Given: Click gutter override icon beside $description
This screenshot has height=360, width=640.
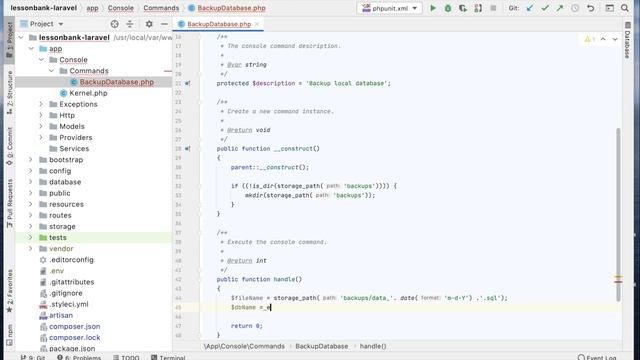Looking at the screenshot, I should coord(187,83).
